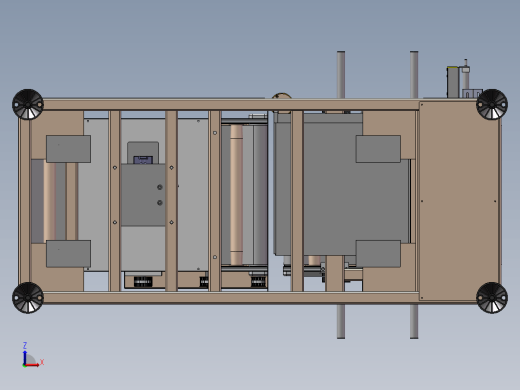
Task: Pick the small blue connector component
Action: click(x=143, y=160)
